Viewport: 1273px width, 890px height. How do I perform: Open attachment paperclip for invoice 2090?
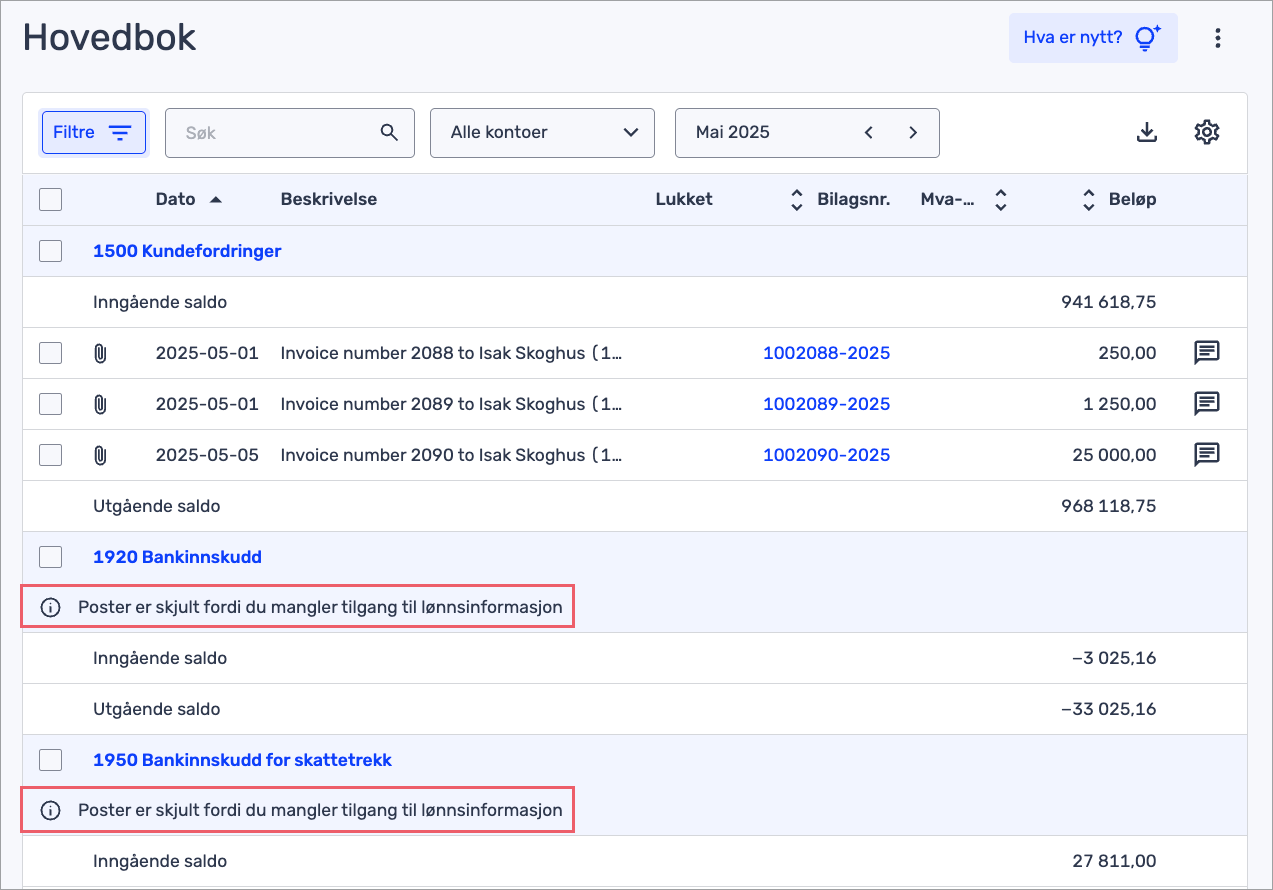pos(99,455)
